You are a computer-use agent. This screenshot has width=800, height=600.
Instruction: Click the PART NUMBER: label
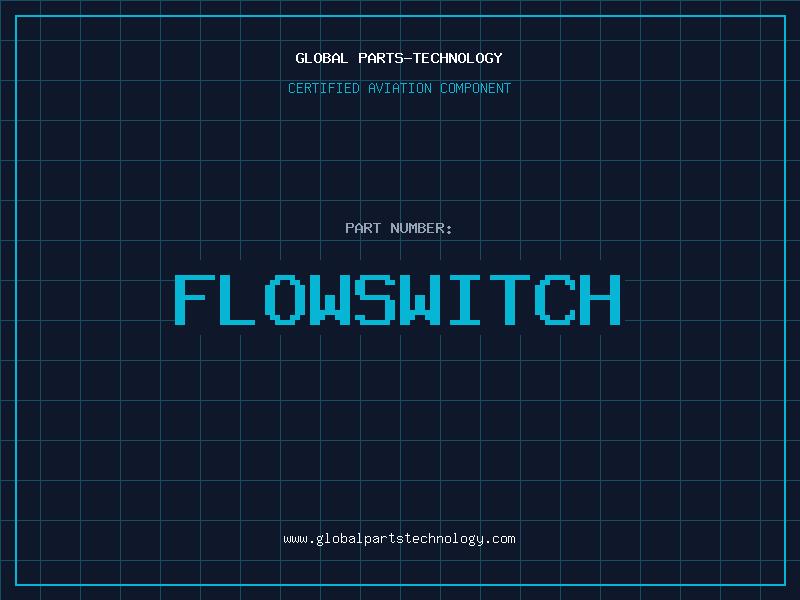(x=399, y=228)
